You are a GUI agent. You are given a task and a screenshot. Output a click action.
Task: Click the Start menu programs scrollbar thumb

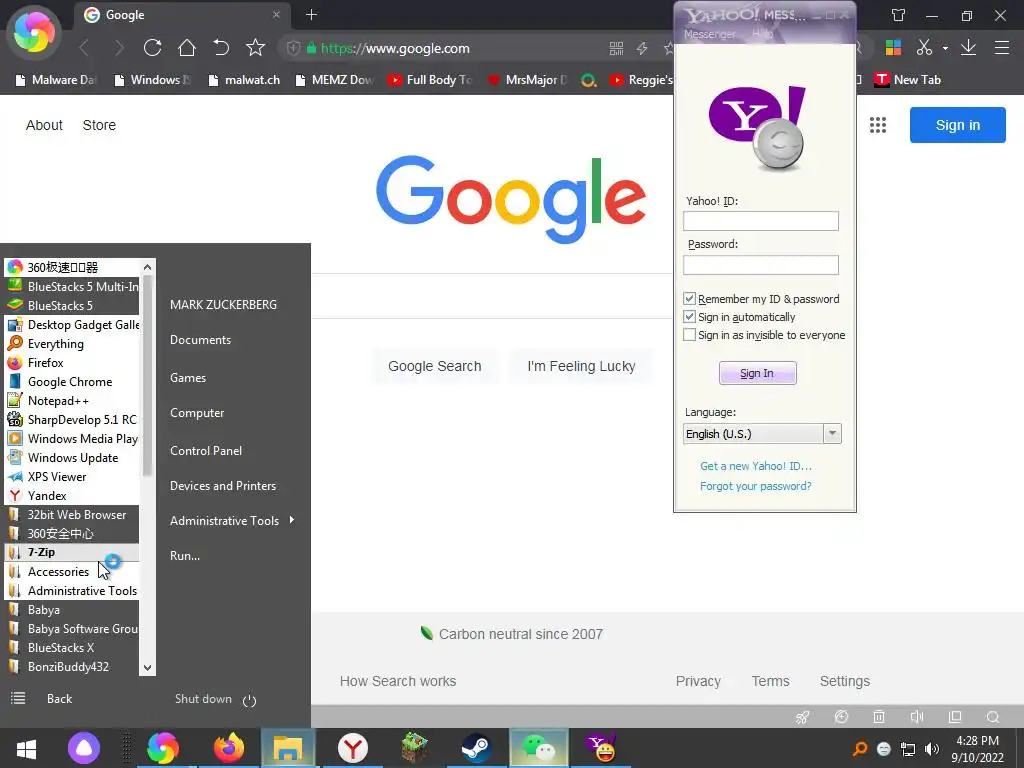[x=148, y=376]
